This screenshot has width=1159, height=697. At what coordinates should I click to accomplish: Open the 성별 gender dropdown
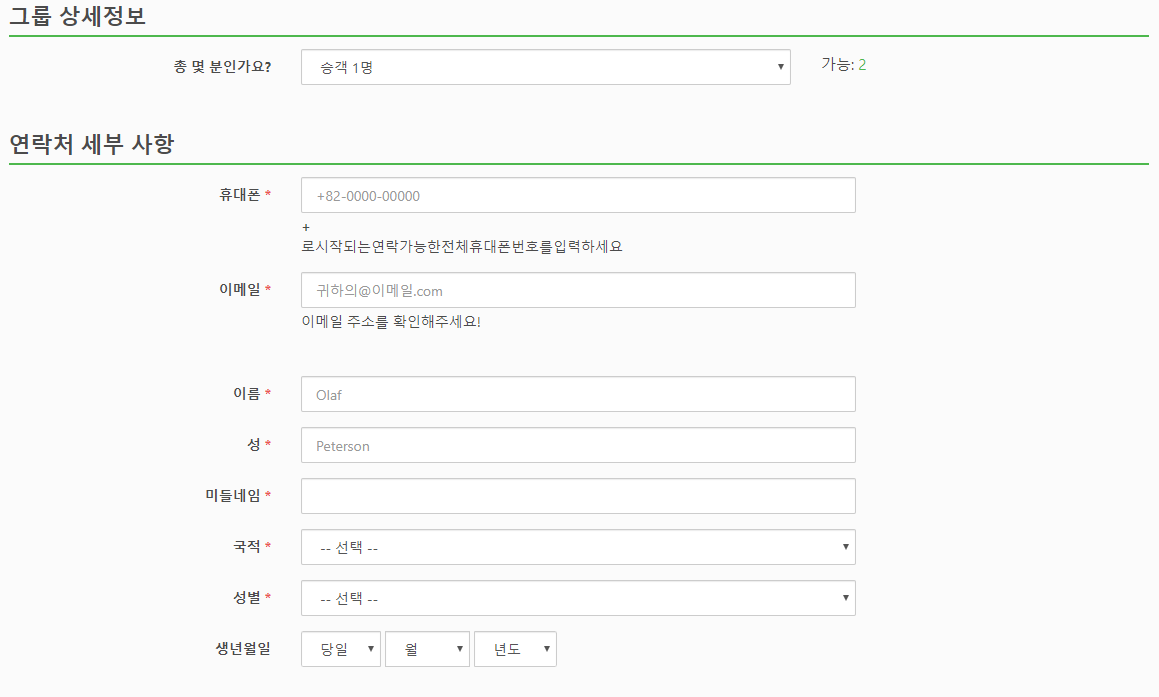coord(578,598)
